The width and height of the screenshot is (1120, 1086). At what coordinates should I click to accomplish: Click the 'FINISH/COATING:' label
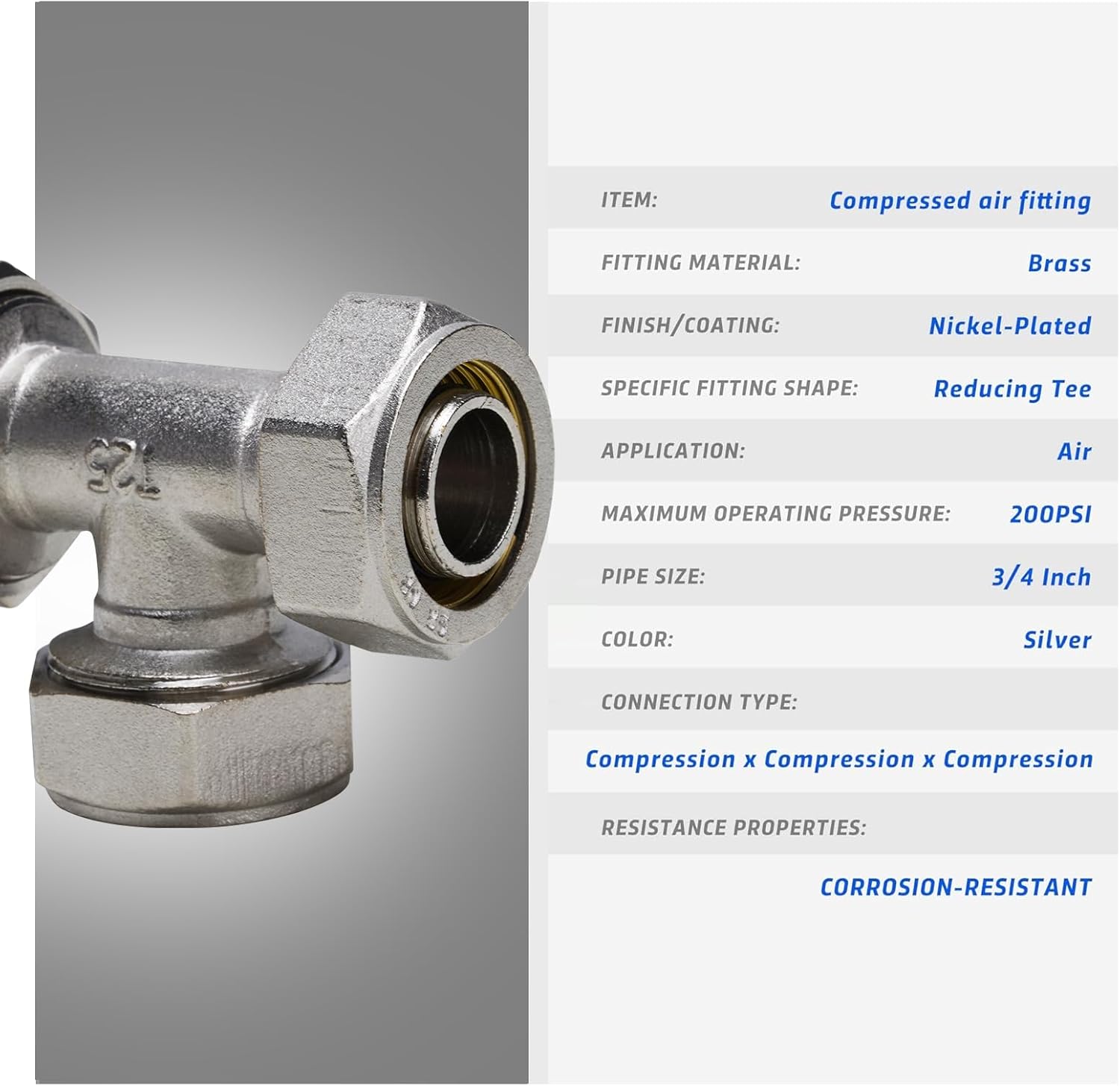(x=690, y=325)
